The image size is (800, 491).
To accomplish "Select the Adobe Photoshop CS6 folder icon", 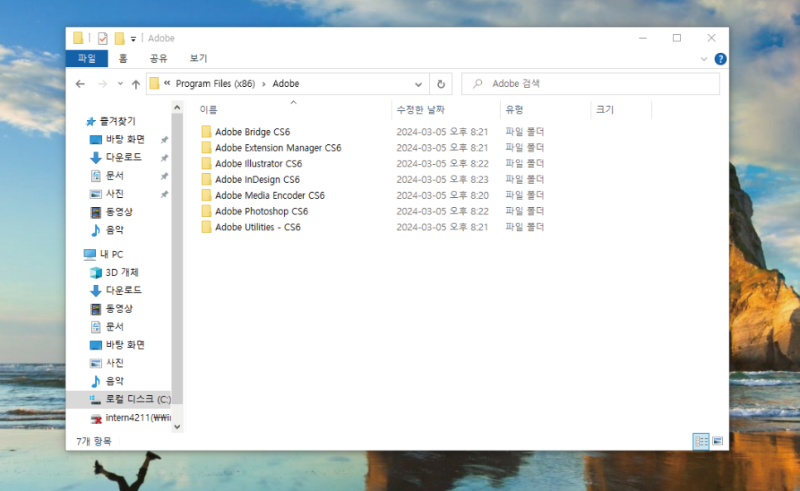I will point(206,211).
